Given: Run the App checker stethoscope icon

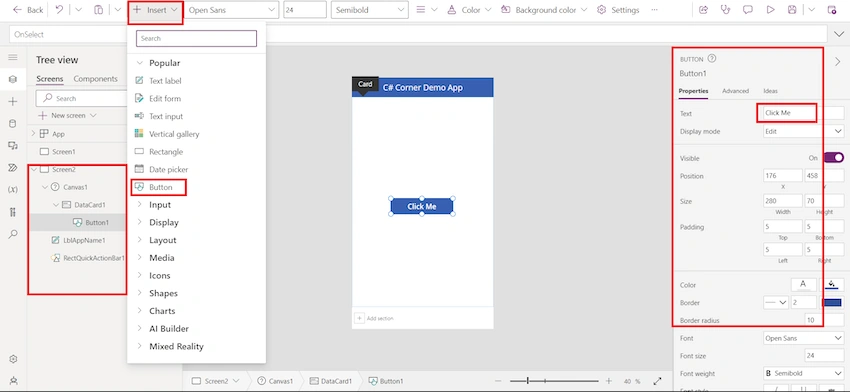Looking at the screenshot, I should point(725,10).
